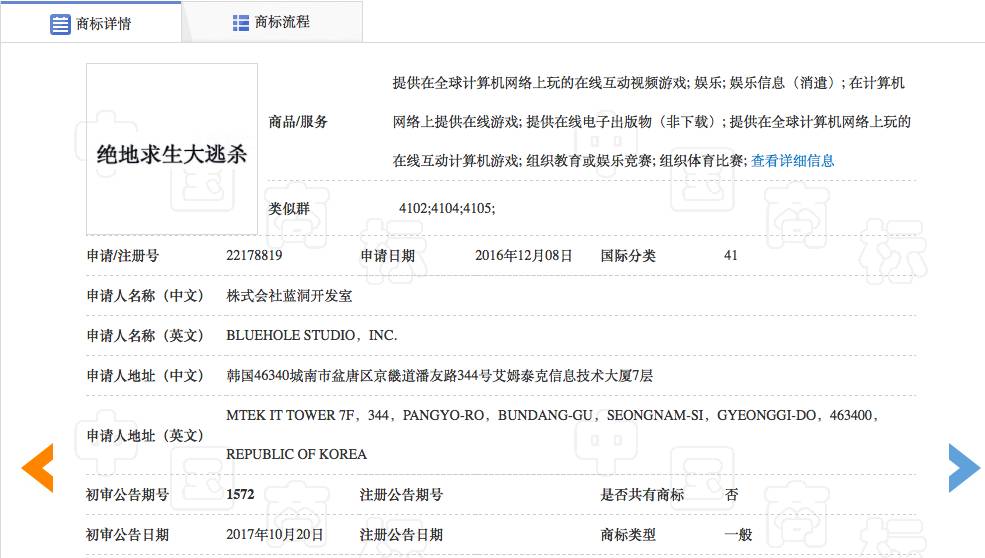
Task: Click the international class value 41
Action: pos(731,255)
